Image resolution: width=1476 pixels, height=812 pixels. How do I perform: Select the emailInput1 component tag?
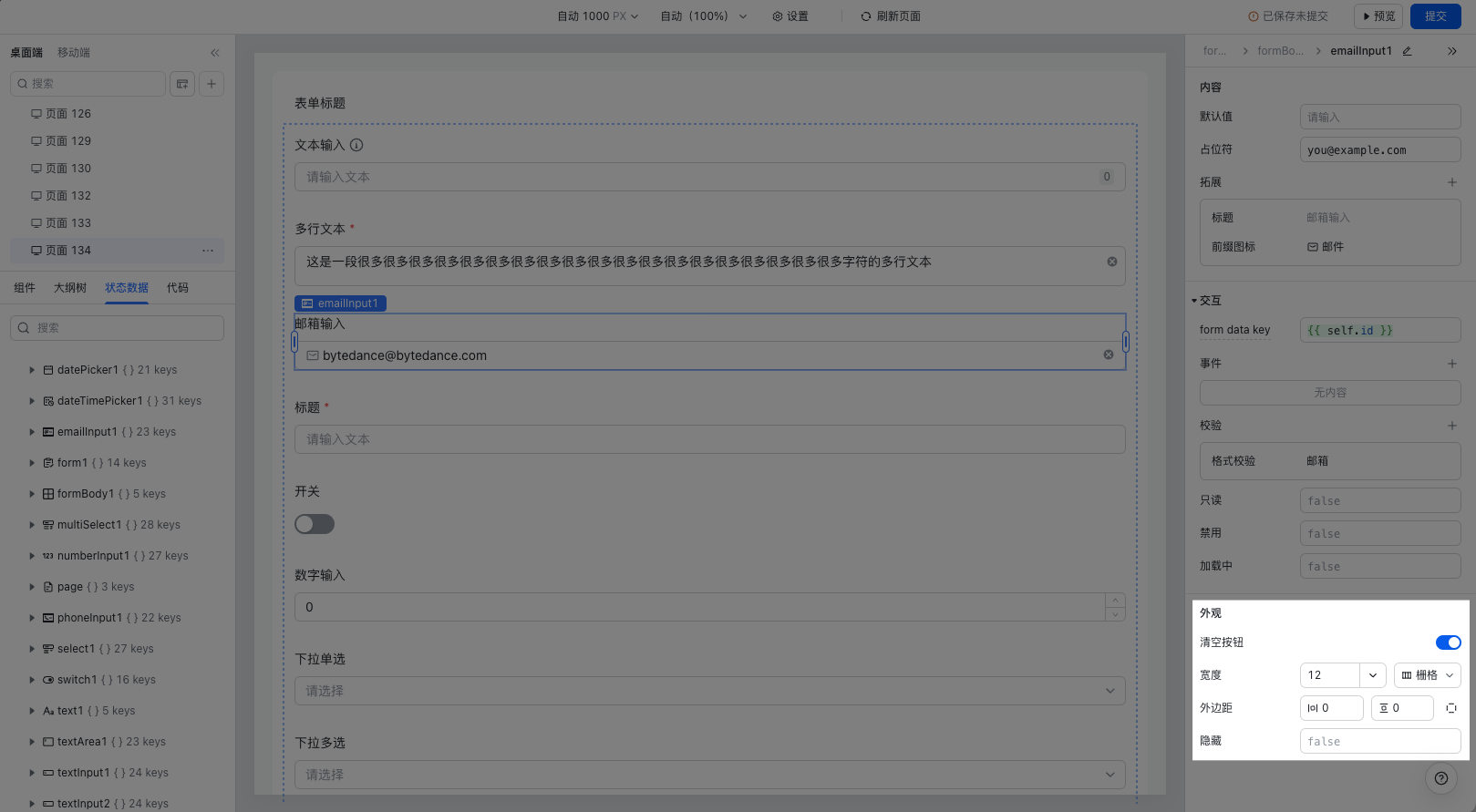click(340, 303)
